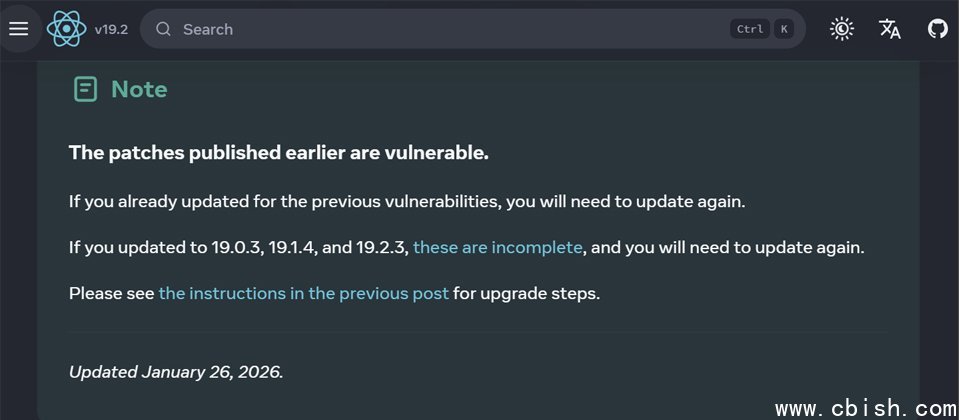
Task: Open "the instructions in the previous post" link
Action: tap(303, 294)
